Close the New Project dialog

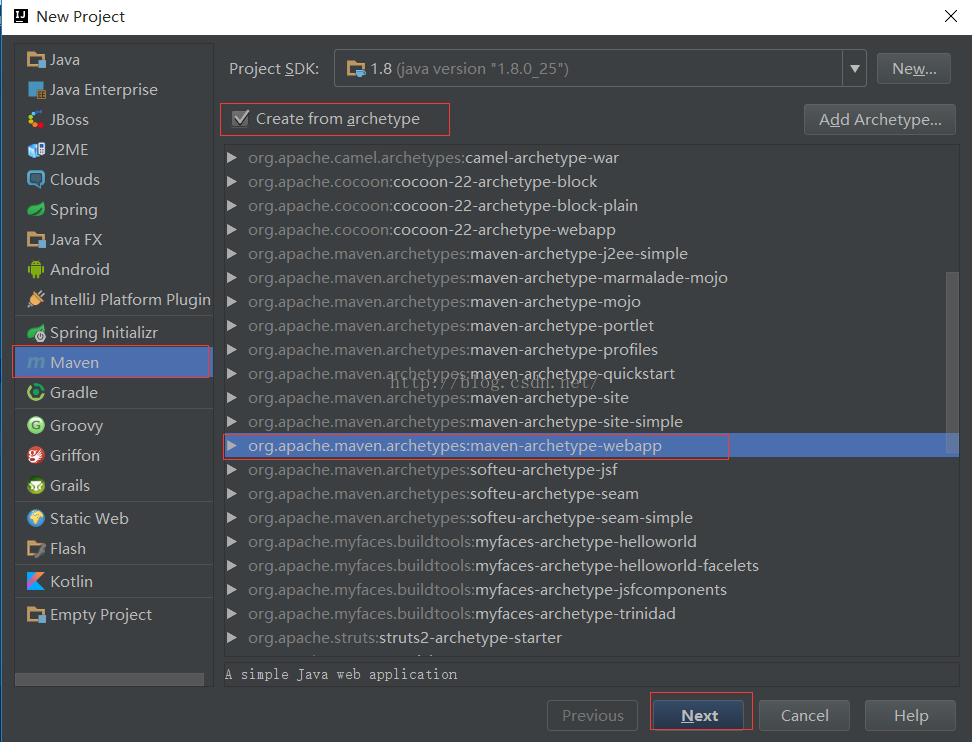click(x=950, y=16)
